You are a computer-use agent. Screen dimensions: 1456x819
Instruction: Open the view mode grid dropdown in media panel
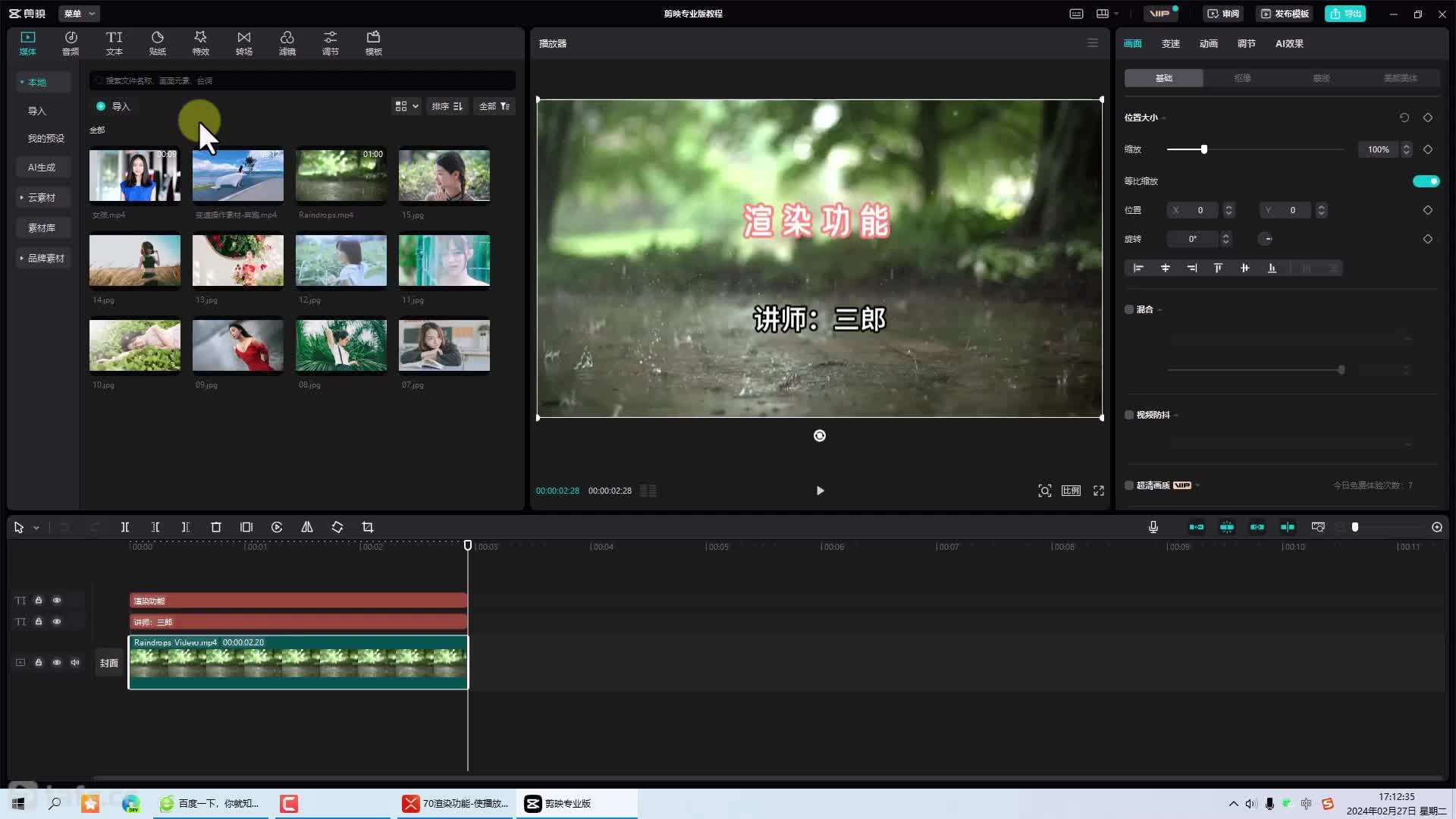point(406,106)
